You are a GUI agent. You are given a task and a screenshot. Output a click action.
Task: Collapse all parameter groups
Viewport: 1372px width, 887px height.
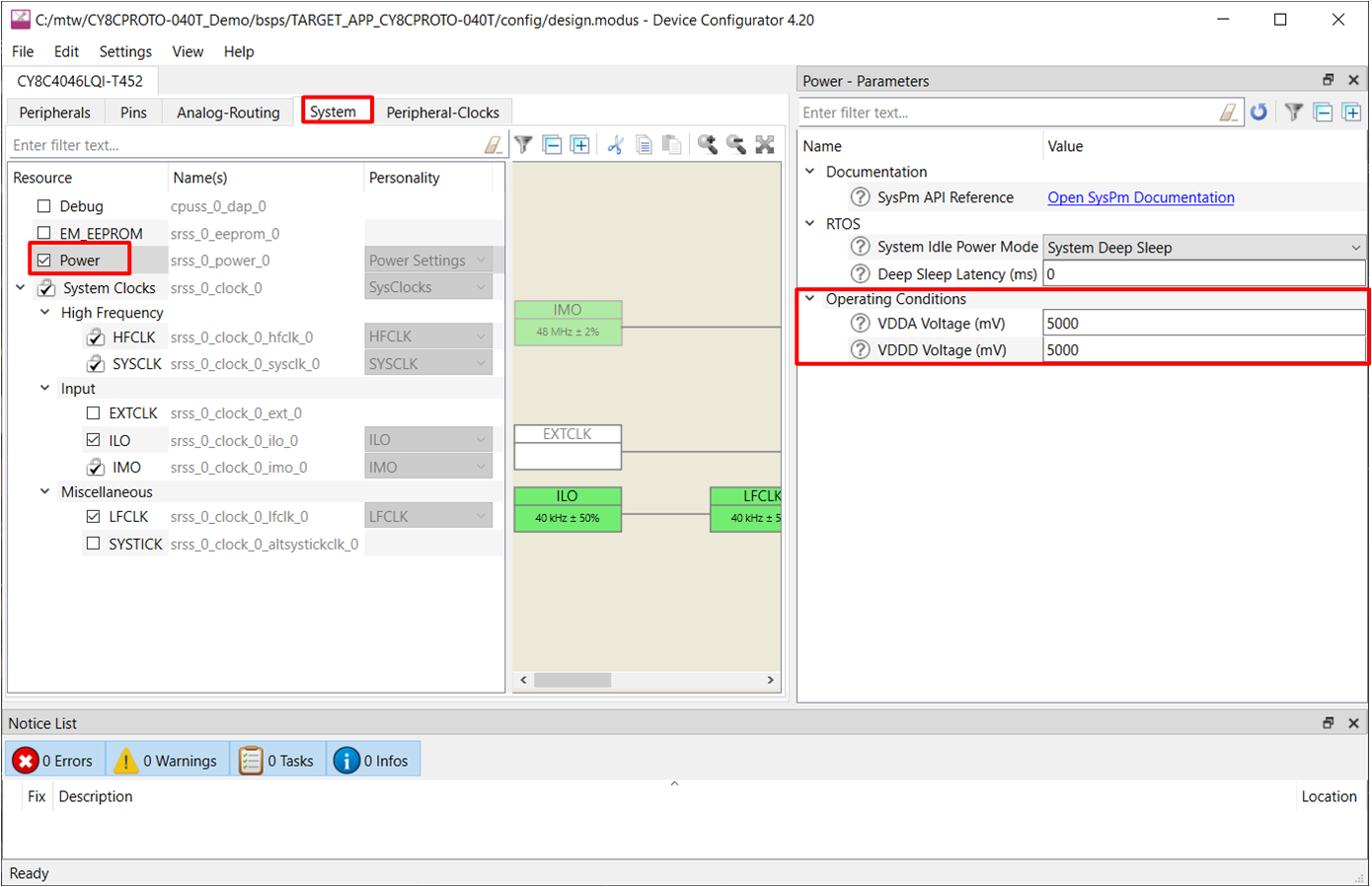pyautogui.click(x=1324, y=112)
